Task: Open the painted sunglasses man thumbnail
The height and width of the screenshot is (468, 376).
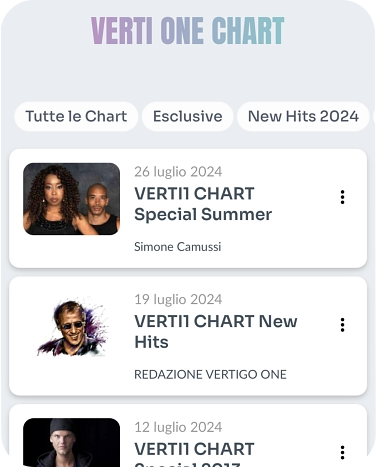Action: click(x=71, y=327)
